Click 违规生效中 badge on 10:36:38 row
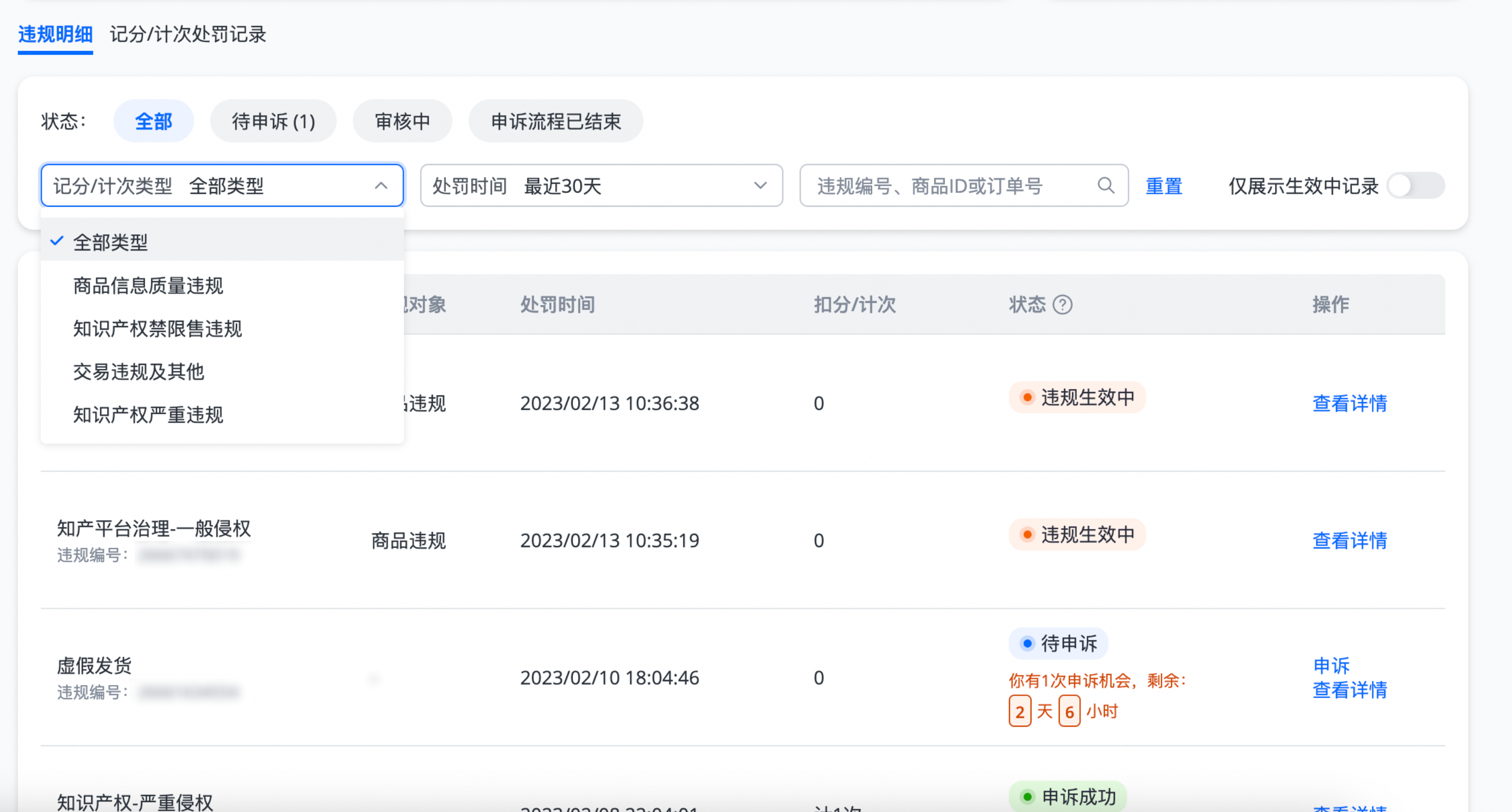Screen dimensions: 1512x812 click(1077, 397)
